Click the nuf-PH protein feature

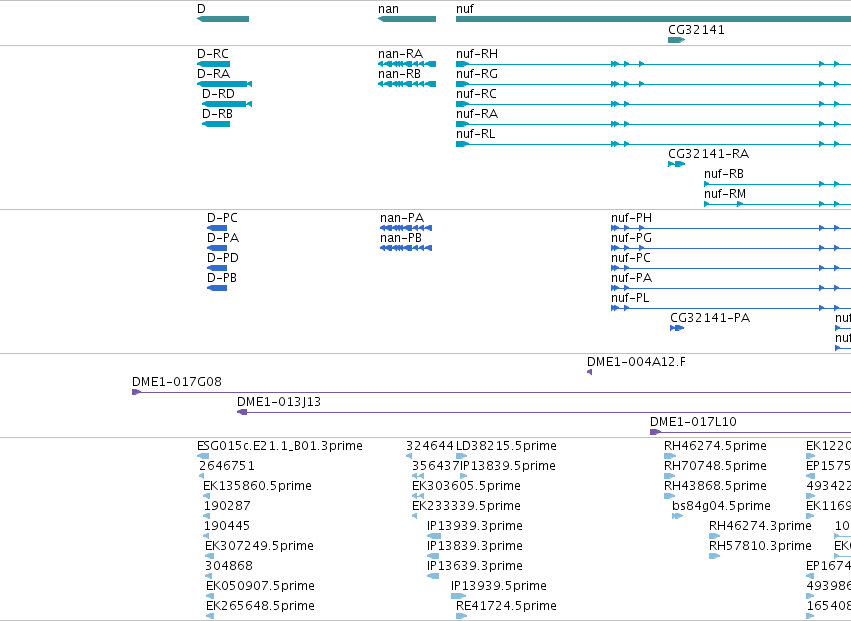click(731, 228)
